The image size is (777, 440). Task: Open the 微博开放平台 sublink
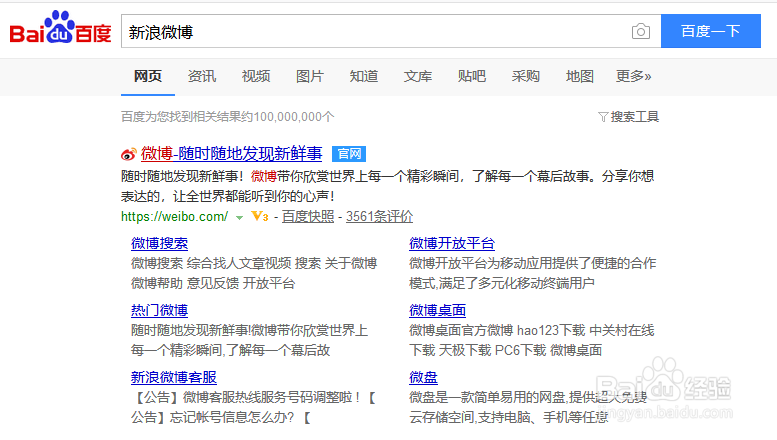tap(452, 243)
